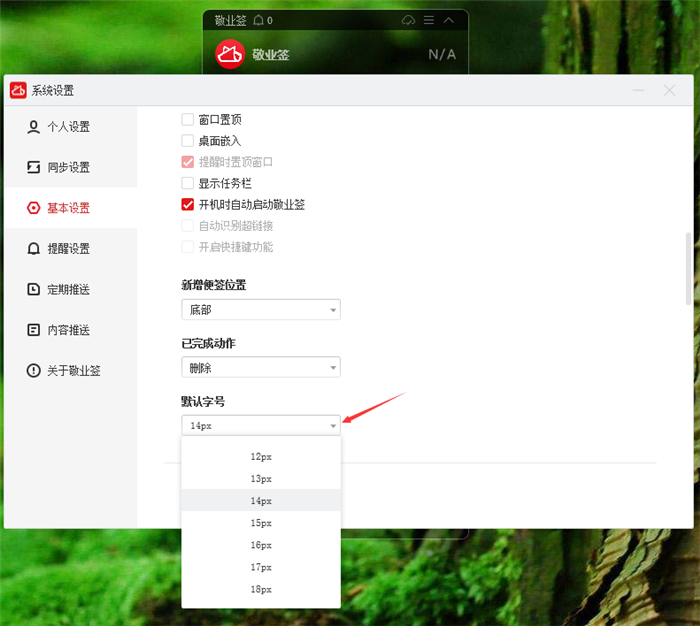The height and width of the screenshot is (626, 700).
Task: Click the 系统设置 window title text
Action: [53, 91]
